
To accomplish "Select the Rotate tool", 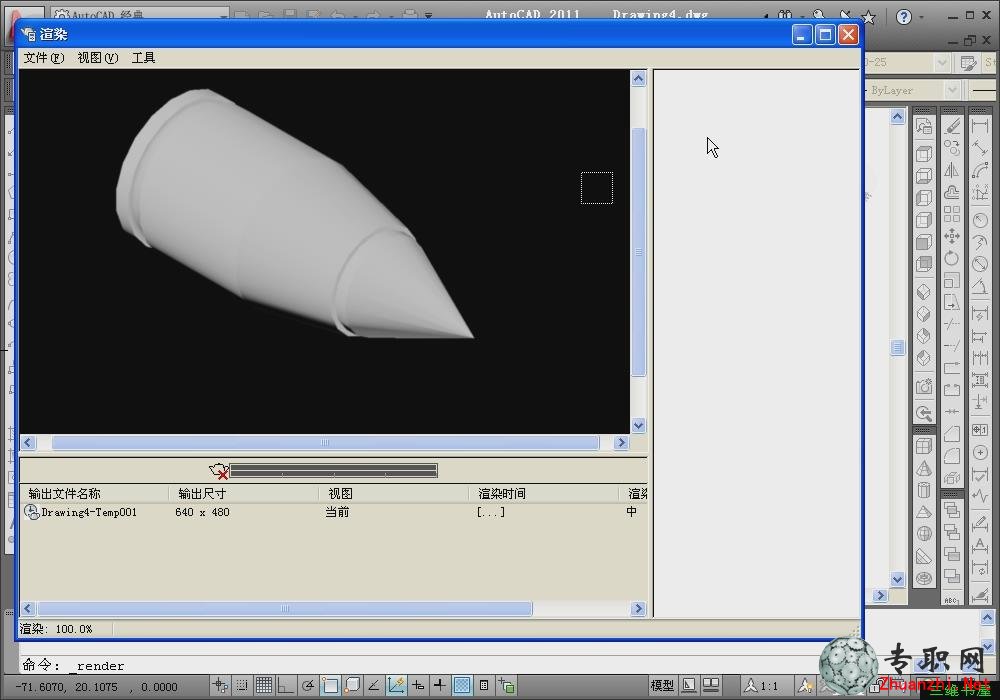I will tap(952, 258).
